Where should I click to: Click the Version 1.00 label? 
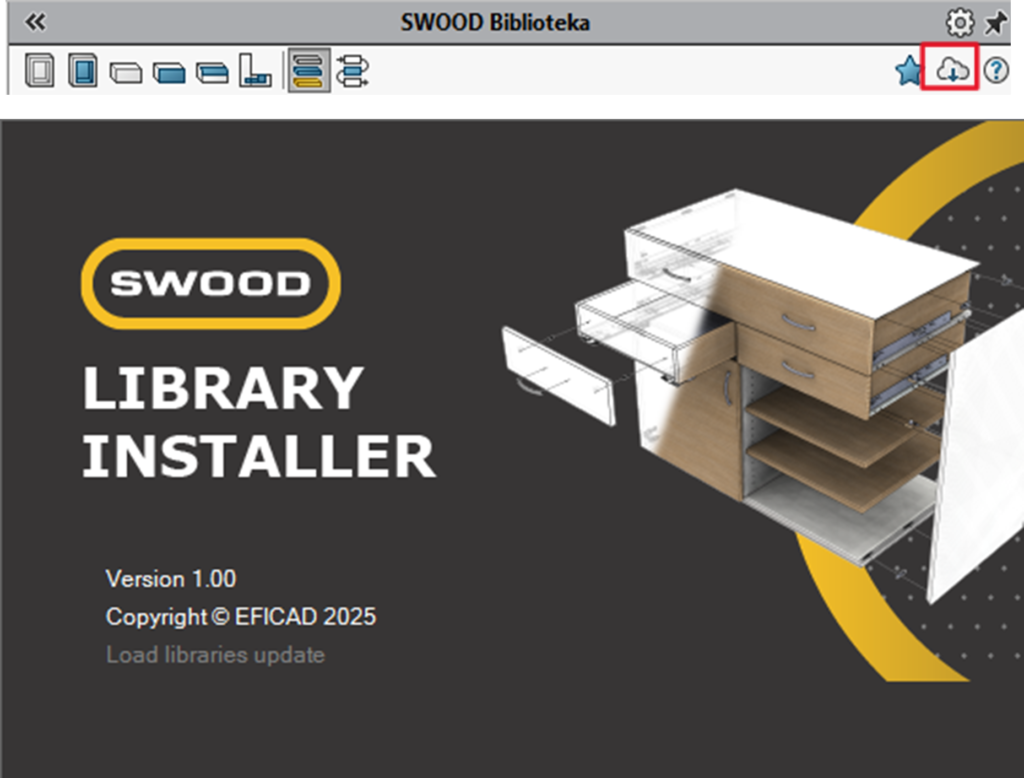[171, 579]
